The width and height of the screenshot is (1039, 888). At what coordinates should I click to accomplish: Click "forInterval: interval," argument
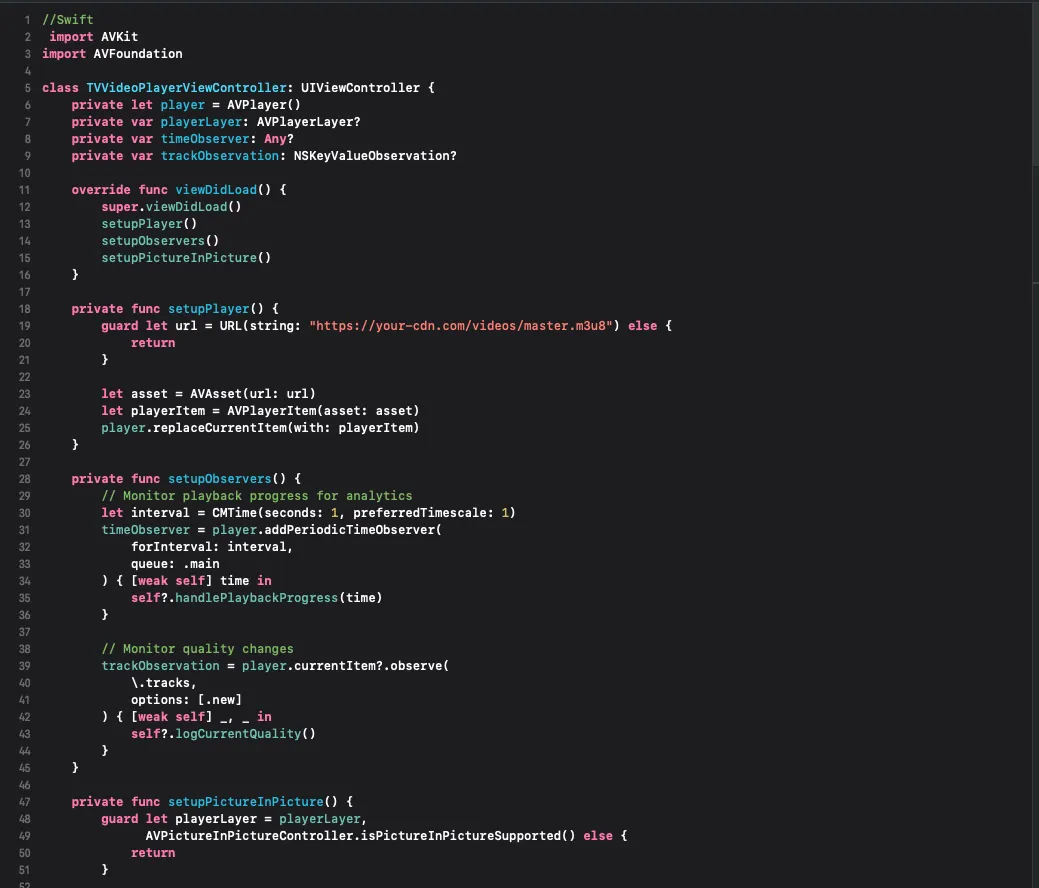click(211, 547)
